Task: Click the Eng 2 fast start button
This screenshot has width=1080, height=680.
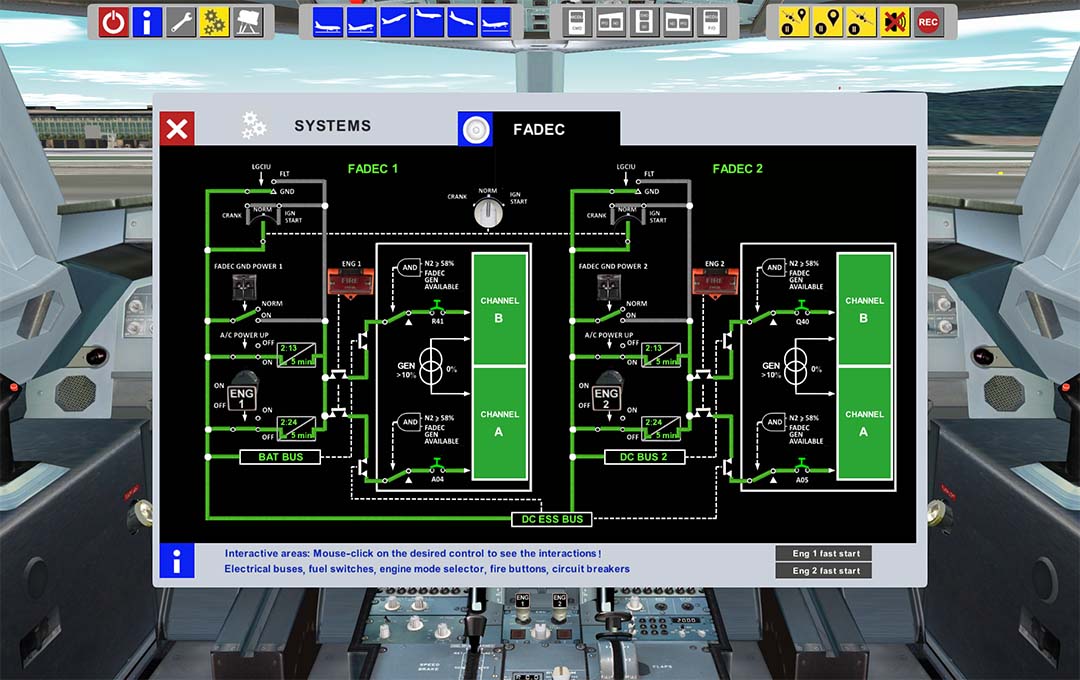Action: pyautogui.click(x=824, y=571)
